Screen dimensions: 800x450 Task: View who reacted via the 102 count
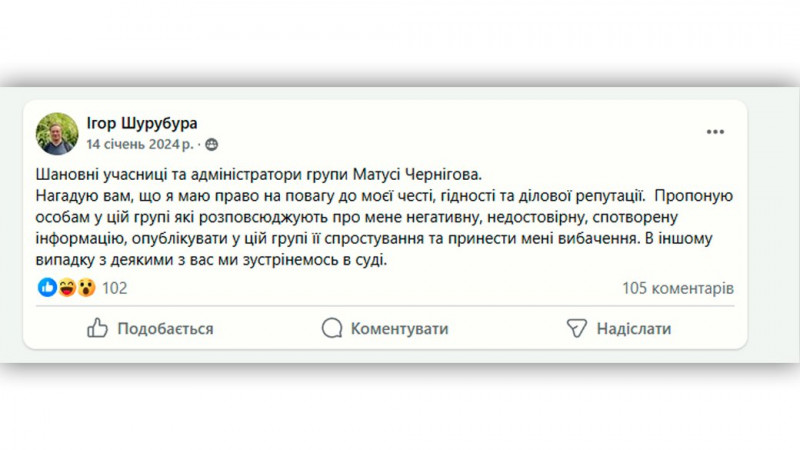[x=115, y=288]
